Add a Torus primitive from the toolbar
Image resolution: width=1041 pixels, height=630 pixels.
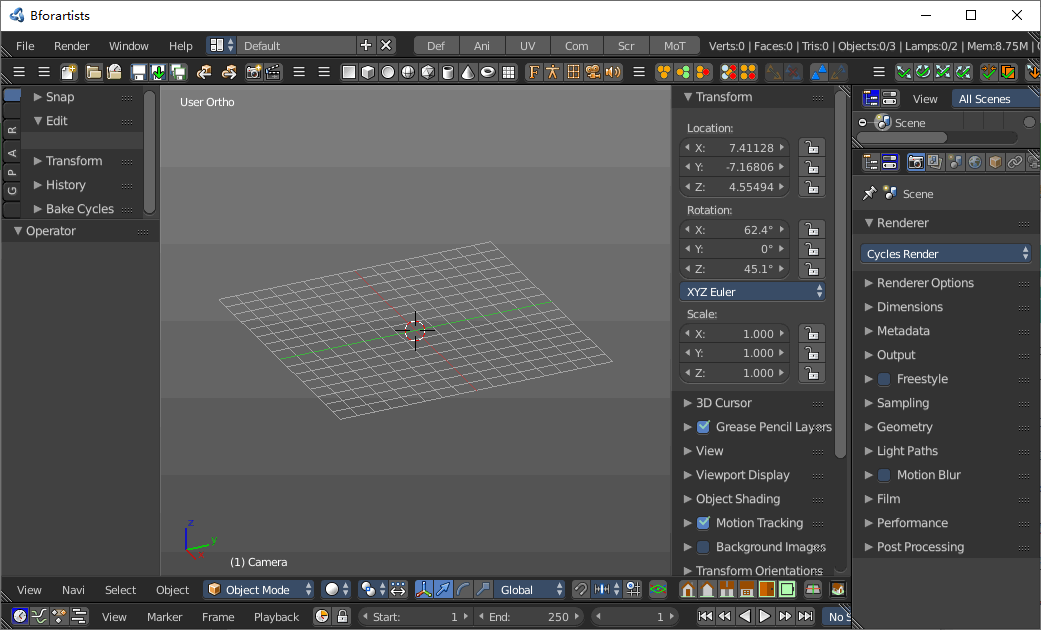coord(487,72)
